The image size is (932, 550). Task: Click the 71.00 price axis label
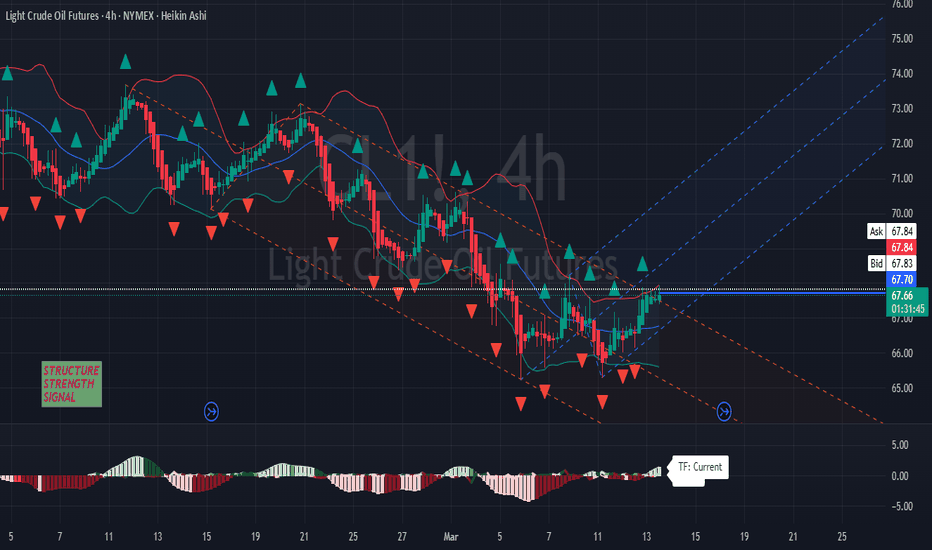902,179
